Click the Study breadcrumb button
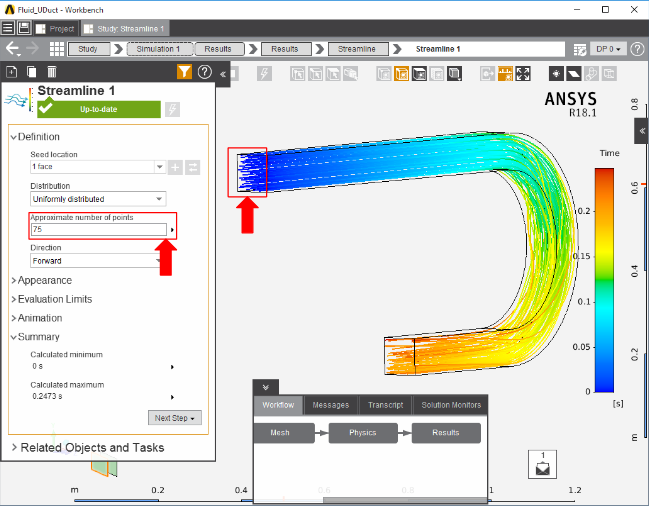 click(88, 49)
